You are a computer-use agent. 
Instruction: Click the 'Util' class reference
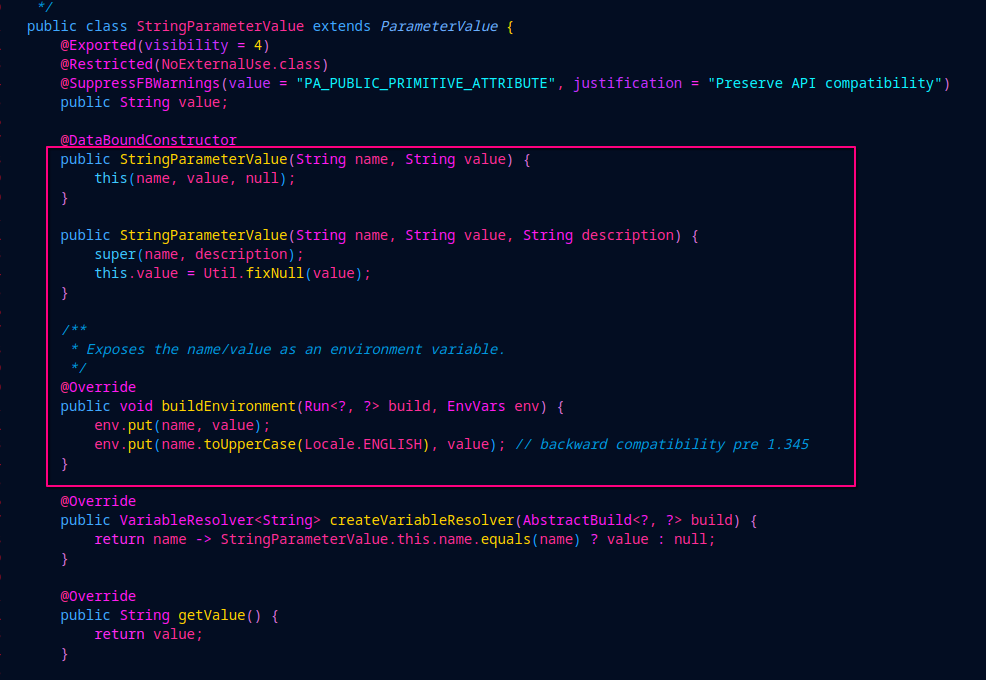click(x=220, y=273)
